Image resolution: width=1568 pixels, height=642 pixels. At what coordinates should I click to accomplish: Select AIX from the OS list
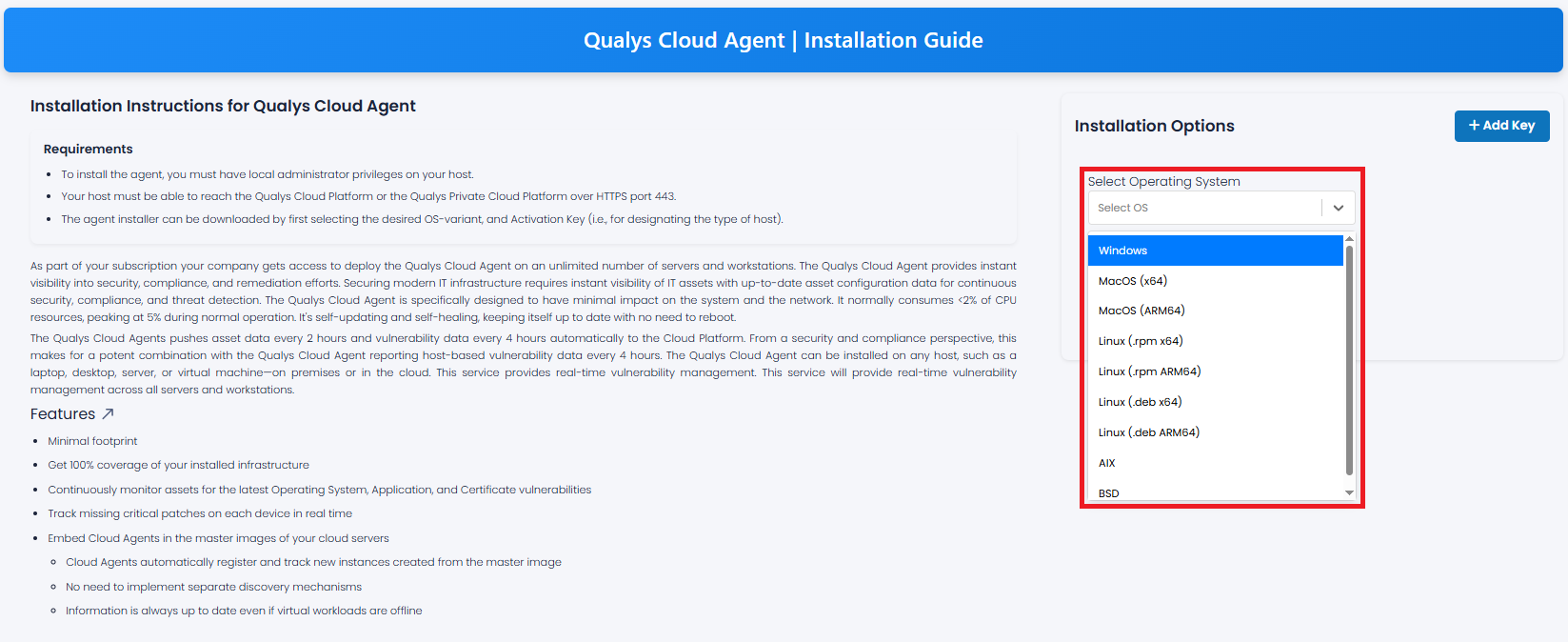click(1216, 463)
